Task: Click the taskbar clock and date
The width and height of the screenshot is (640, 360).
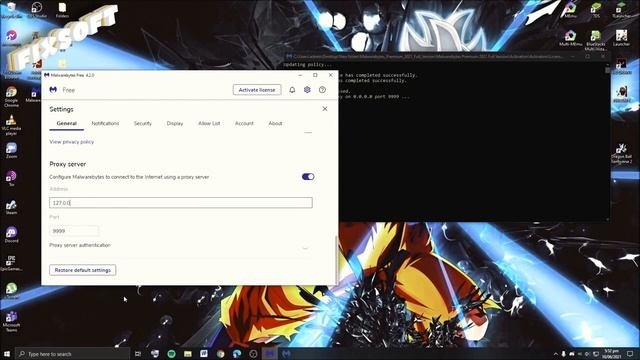Action: coord(611,354)
